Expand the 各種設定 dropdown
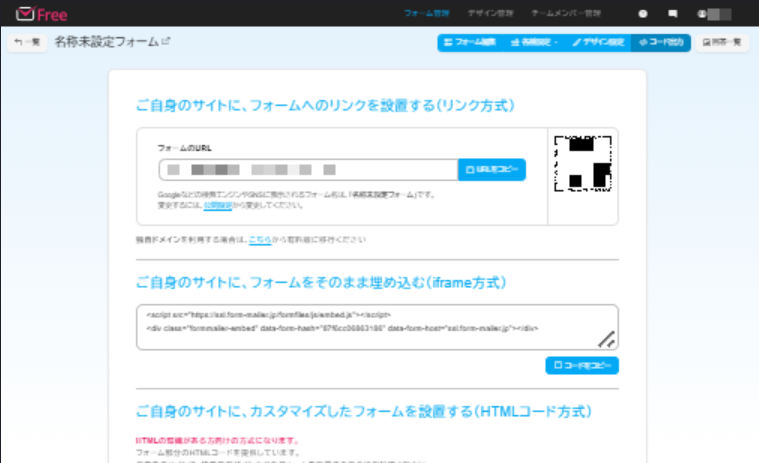 click(532, 43)
